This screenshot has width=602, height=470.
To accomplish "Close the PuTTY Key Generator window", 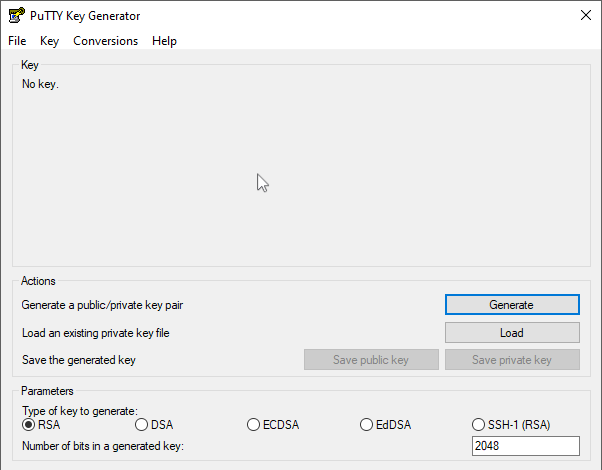I will click(585, 15).
